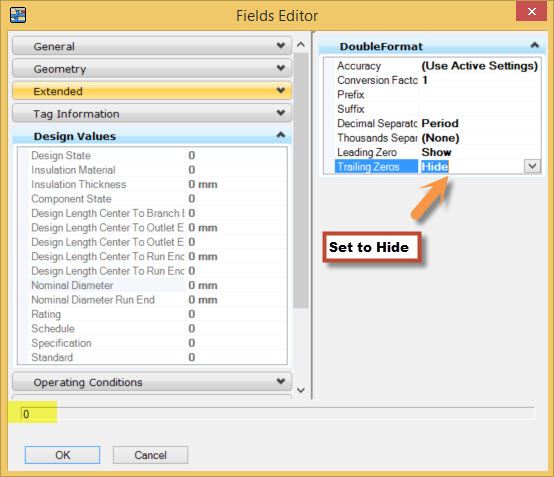Click the Accuracy Use Active Settings value
The height and width of the screenshot is (477, 554).
(x=479, y=66)
